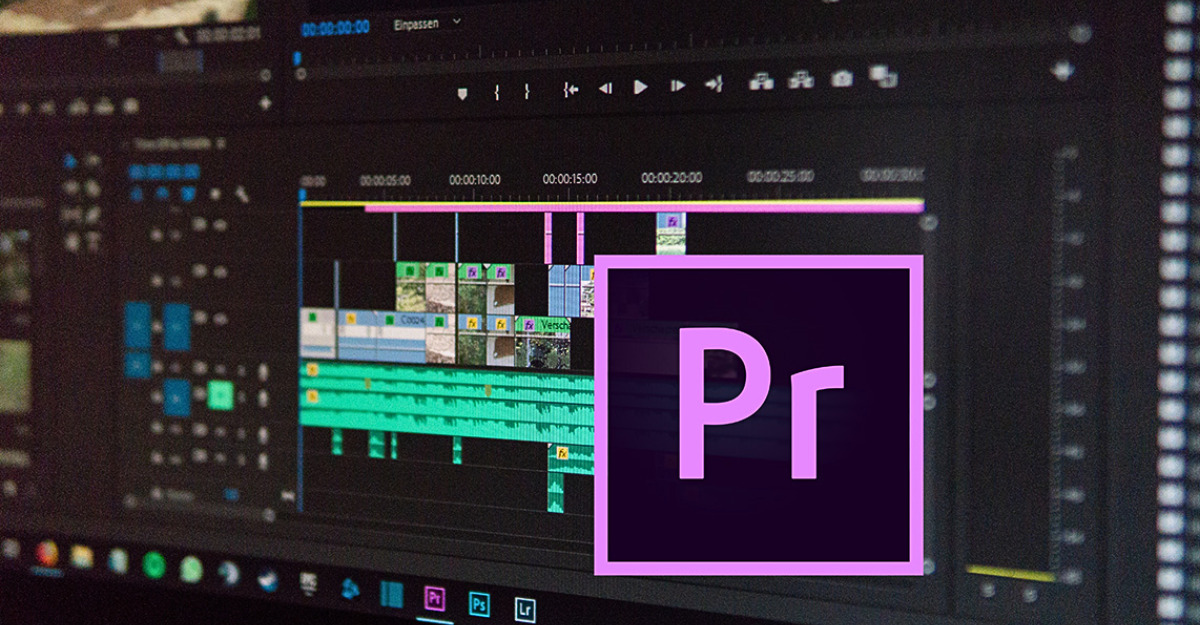Open Photoshop from the taskbar

(x=480, y=603)
